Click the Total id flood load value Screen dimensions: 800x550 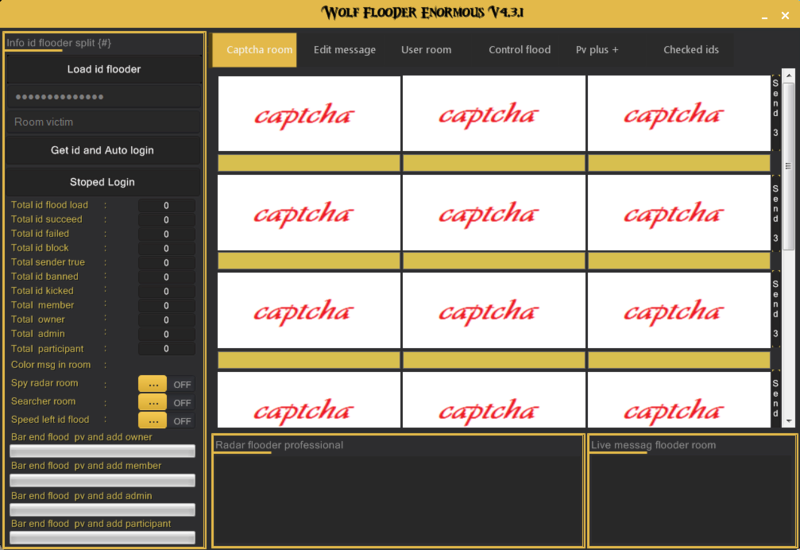pyautogui.click(x=166, y=205)
